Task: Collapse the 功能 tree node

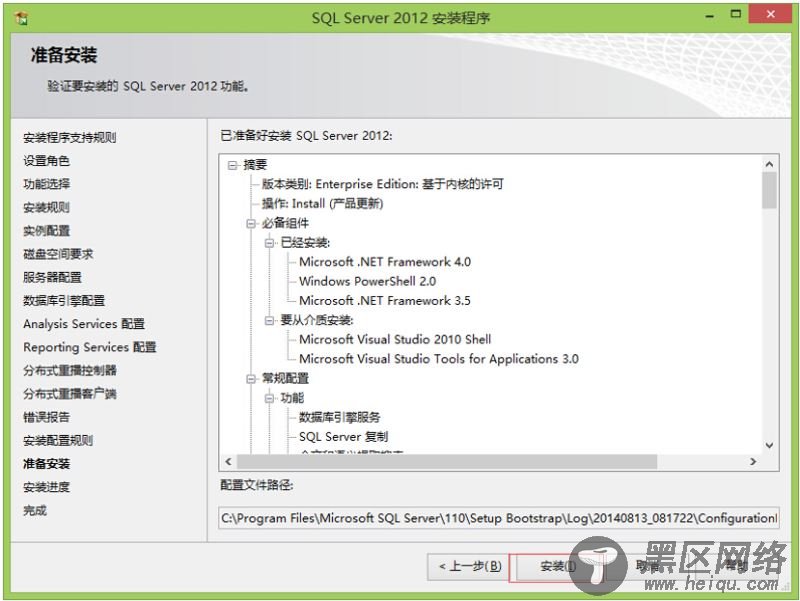Action: [269, 398]
